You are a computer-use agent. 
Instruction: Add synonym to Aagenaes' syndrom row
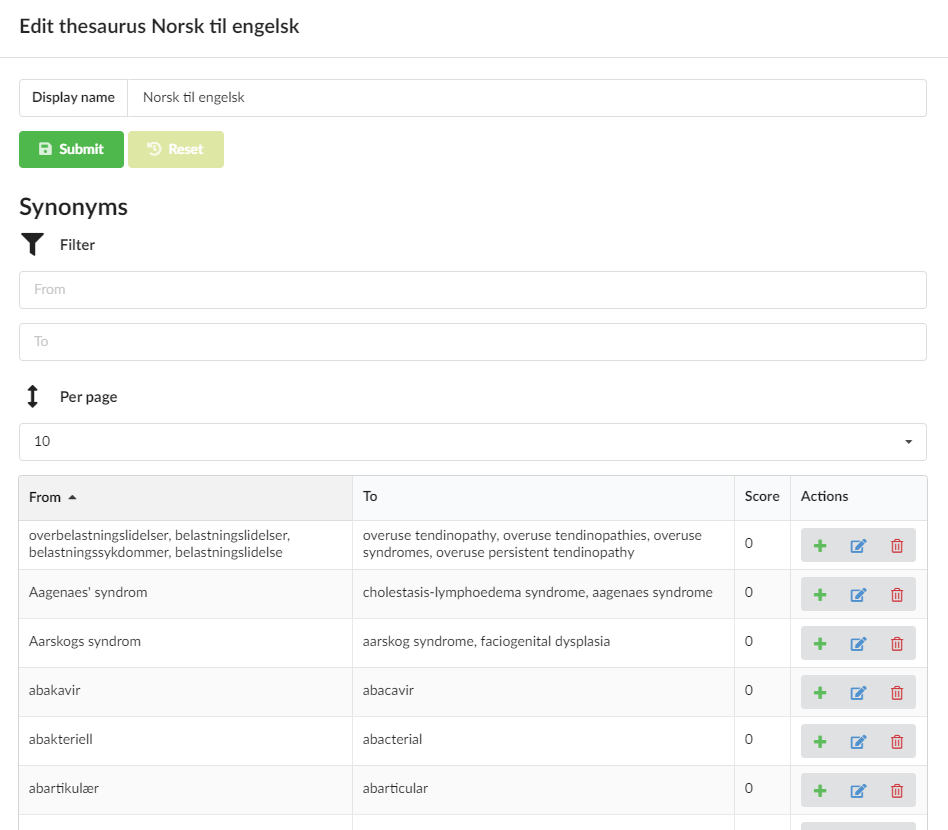point(820,595)
